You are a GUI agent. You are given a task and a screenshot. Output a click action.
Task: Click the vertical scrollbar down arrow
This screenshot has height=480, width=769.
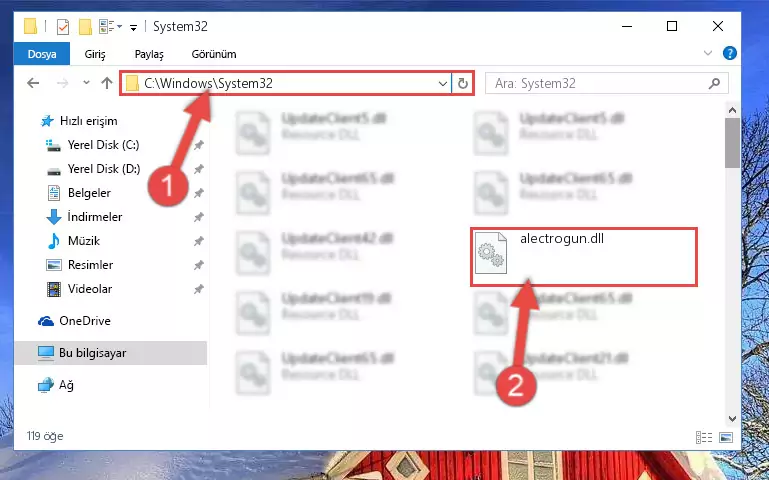[x=732, y=419]
